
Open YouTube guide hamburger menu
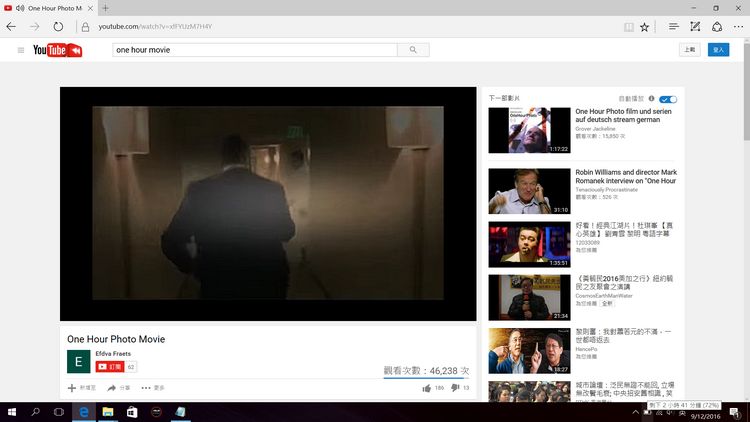[x=21, y=50]
